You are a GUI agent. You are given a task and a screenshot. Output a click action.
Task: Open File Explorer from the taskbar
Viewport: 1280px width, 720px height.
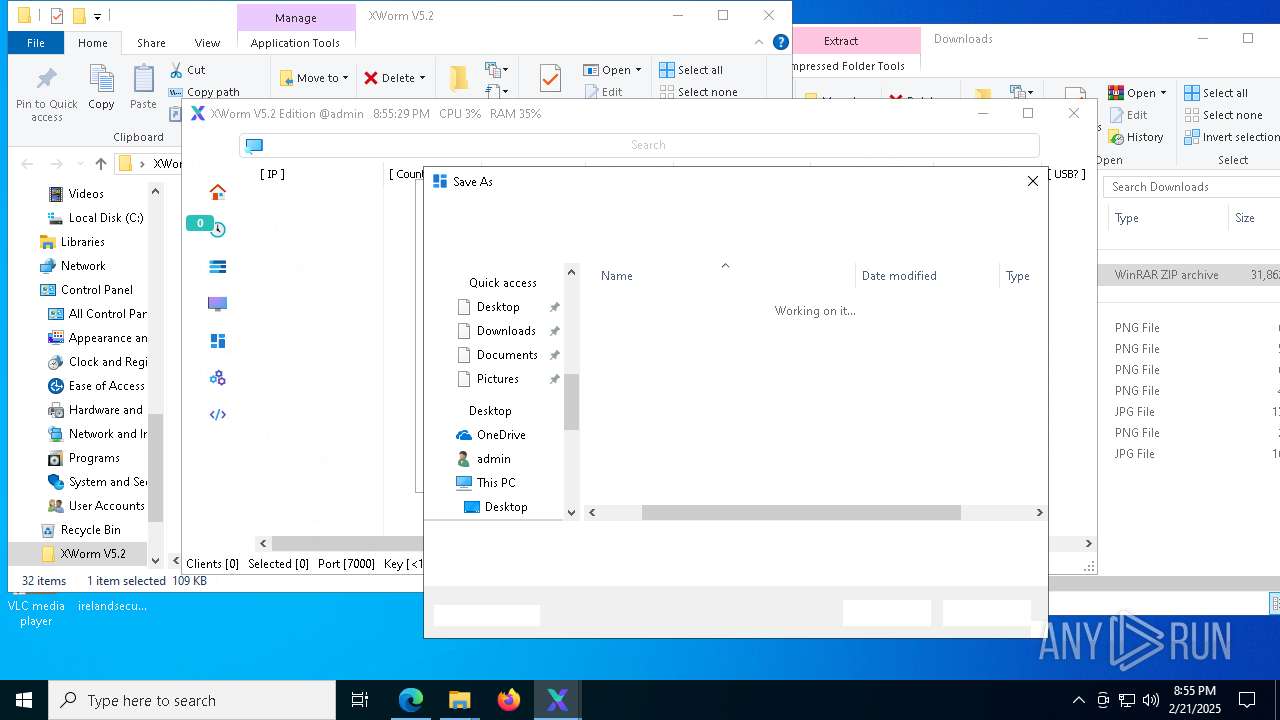point(459,700)
